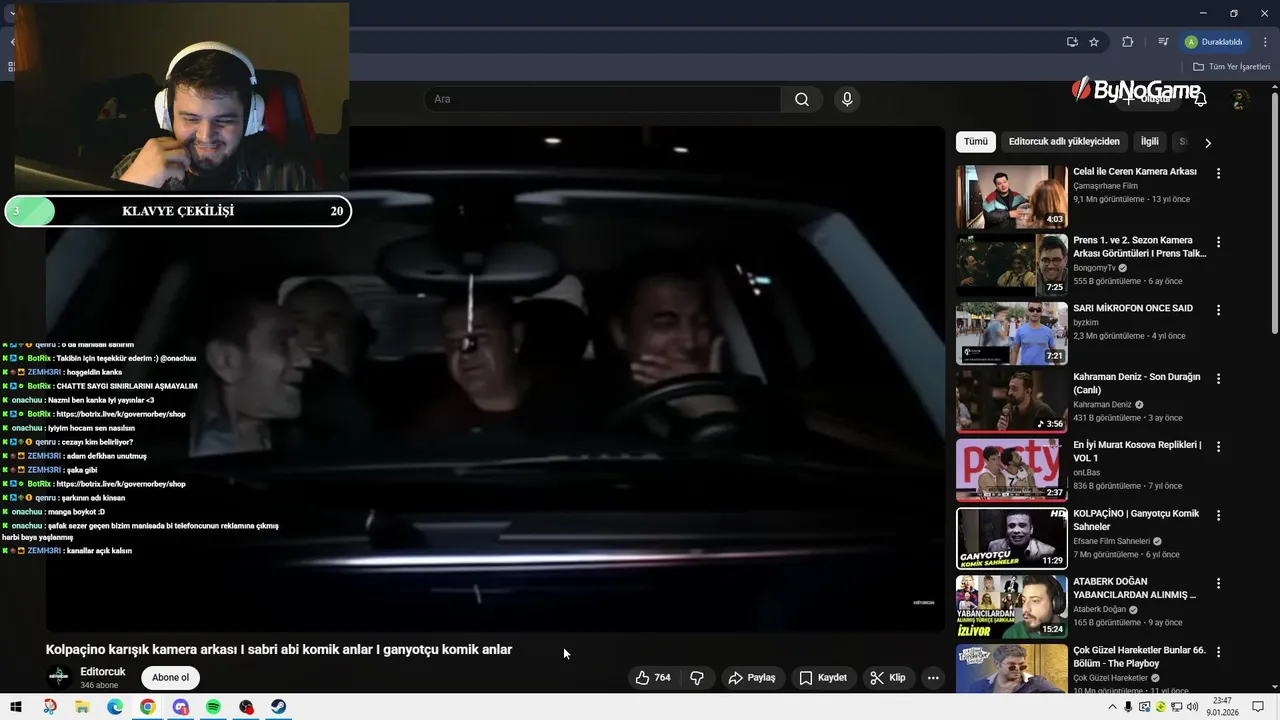Open ATABERK DOĞAN YABANCILARDAN ALINMIŞ video
The width and height of the screenshot is (1280, 720).
click(1135, 588)
